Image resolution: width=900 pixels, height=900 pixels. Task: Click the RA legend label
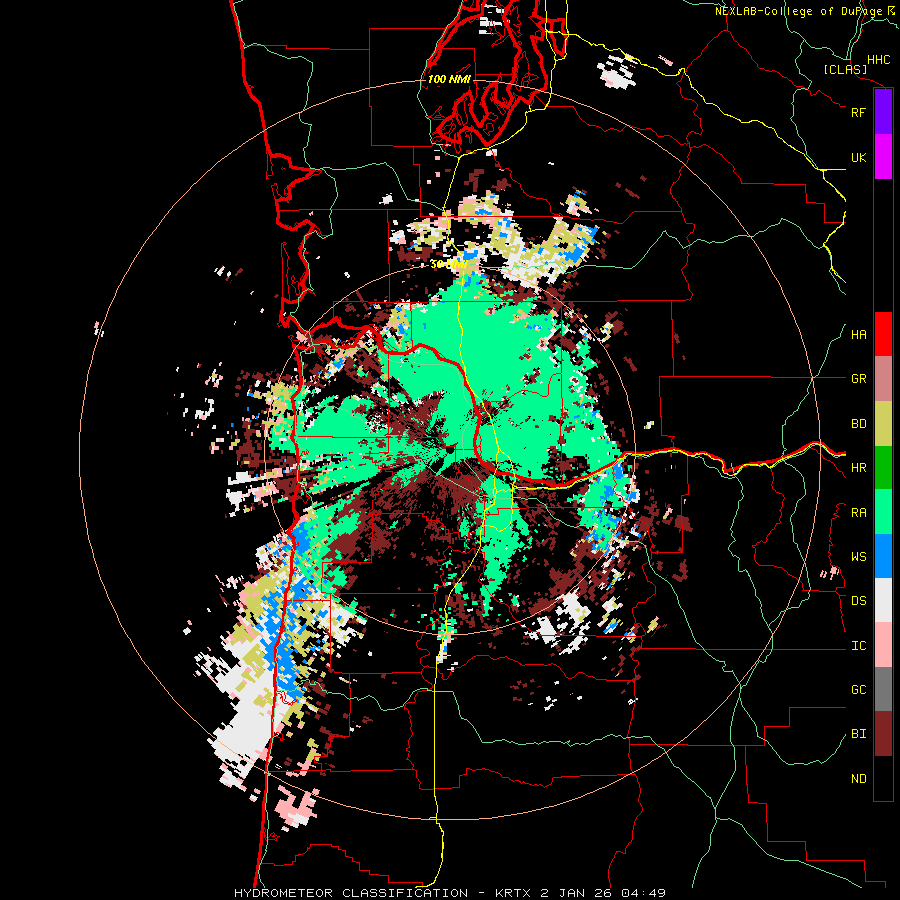coord(859,513)
